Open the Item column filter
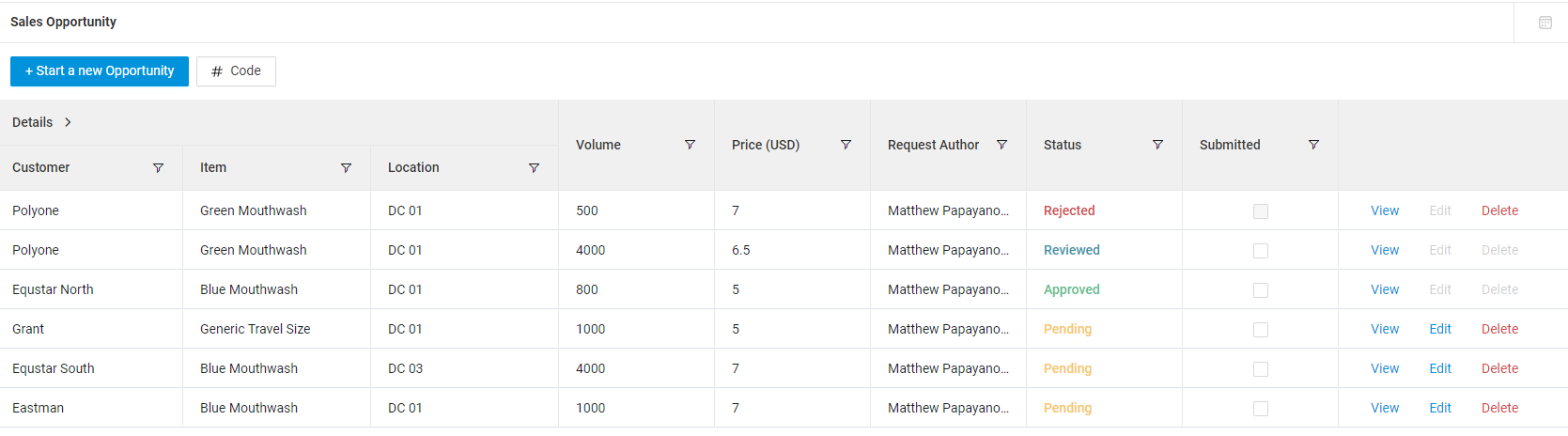The height and width of the screenshot is (436, 1568). (346, 168)
